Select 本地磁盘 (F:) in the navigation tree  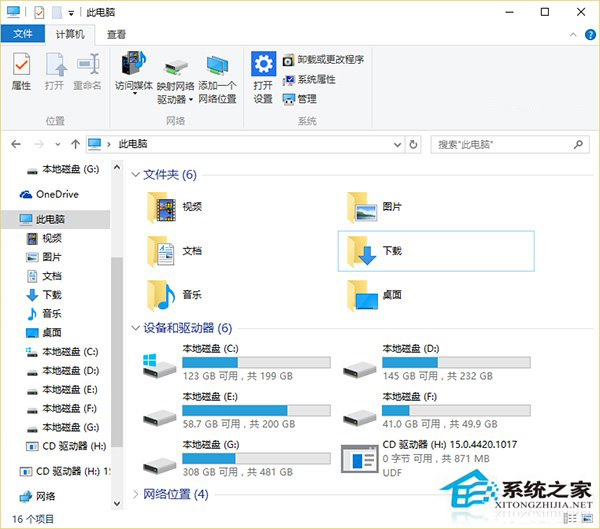point(62,408)
